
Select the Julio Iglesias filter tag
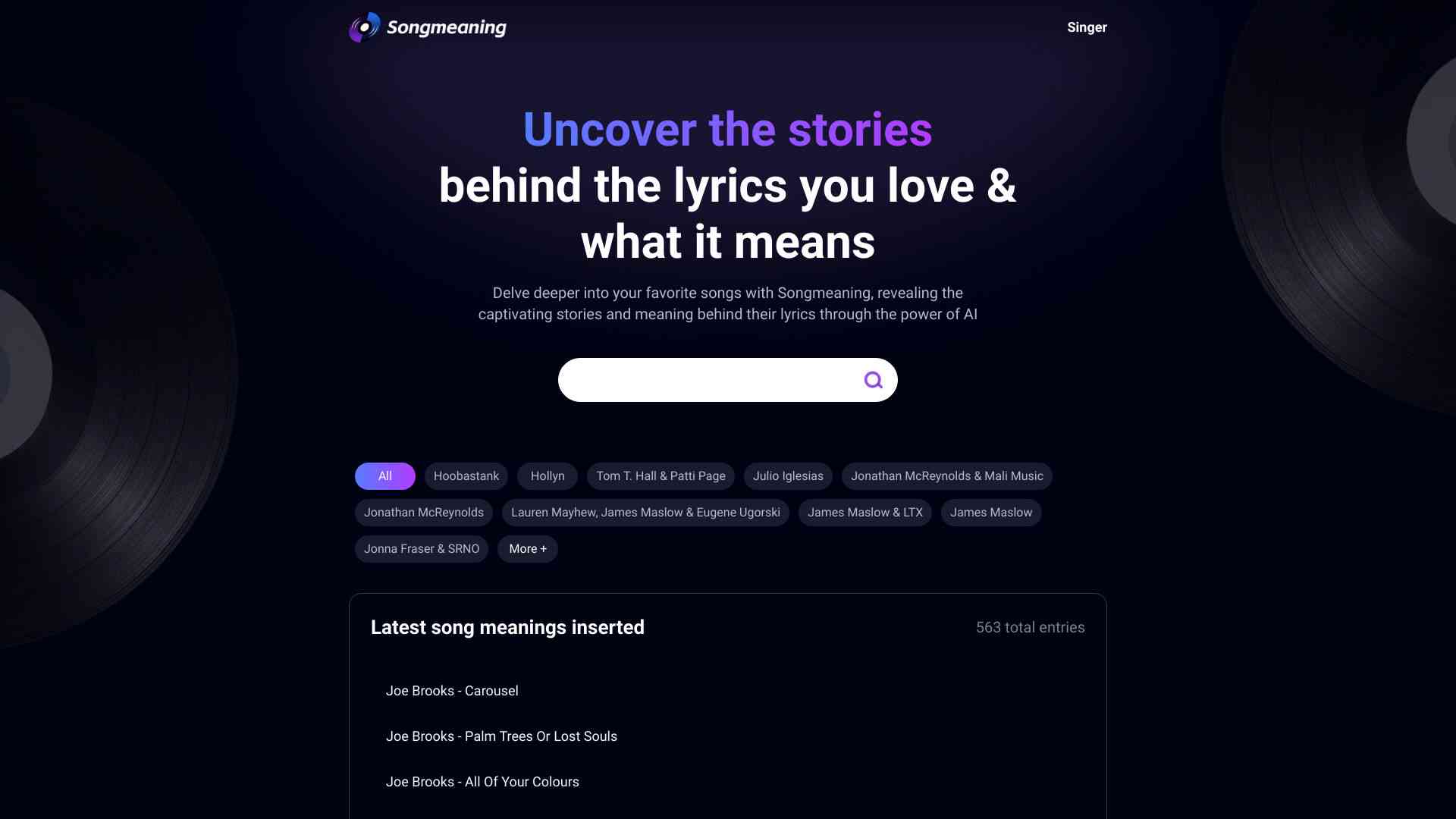788,476
